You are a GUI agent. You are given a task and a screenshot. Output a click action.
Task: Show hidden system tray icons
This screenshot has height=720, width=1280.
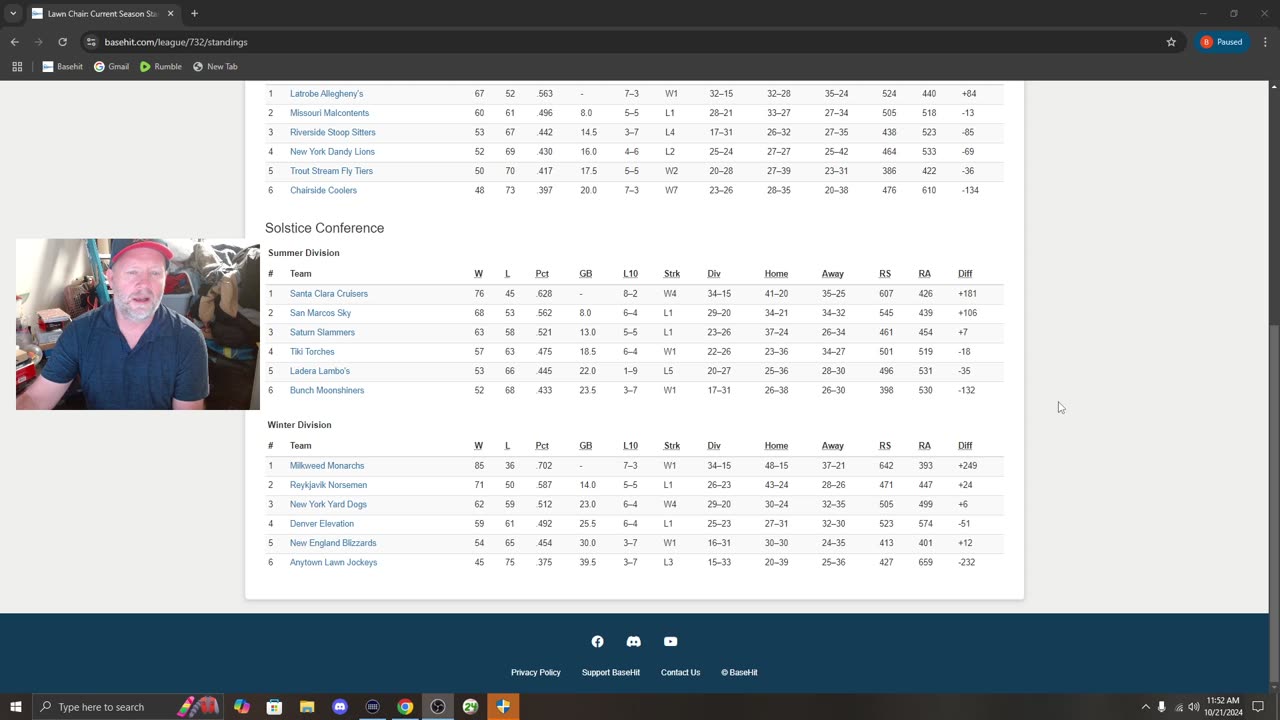(1146, 707)
